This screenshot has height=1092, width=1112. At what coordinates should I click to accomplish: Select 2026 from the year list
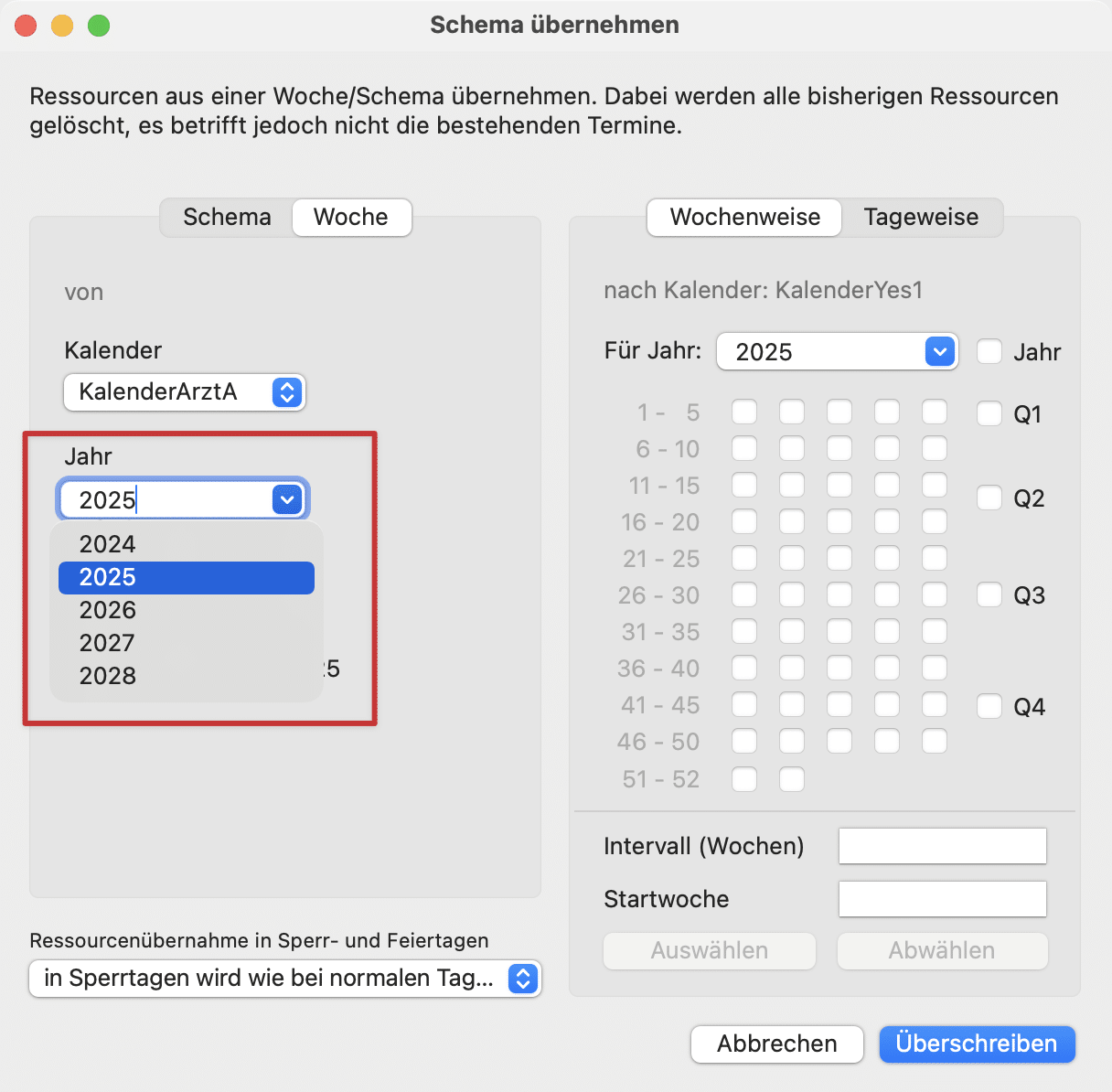108,610
